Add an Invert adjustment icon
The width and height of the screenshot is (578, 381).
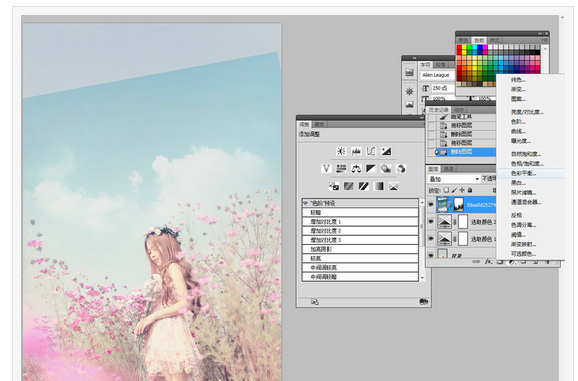334,186
